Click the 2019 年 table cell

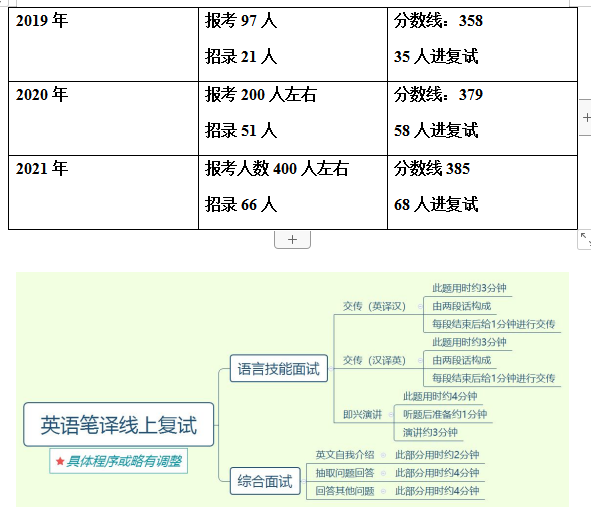click(x=103, y=44)
